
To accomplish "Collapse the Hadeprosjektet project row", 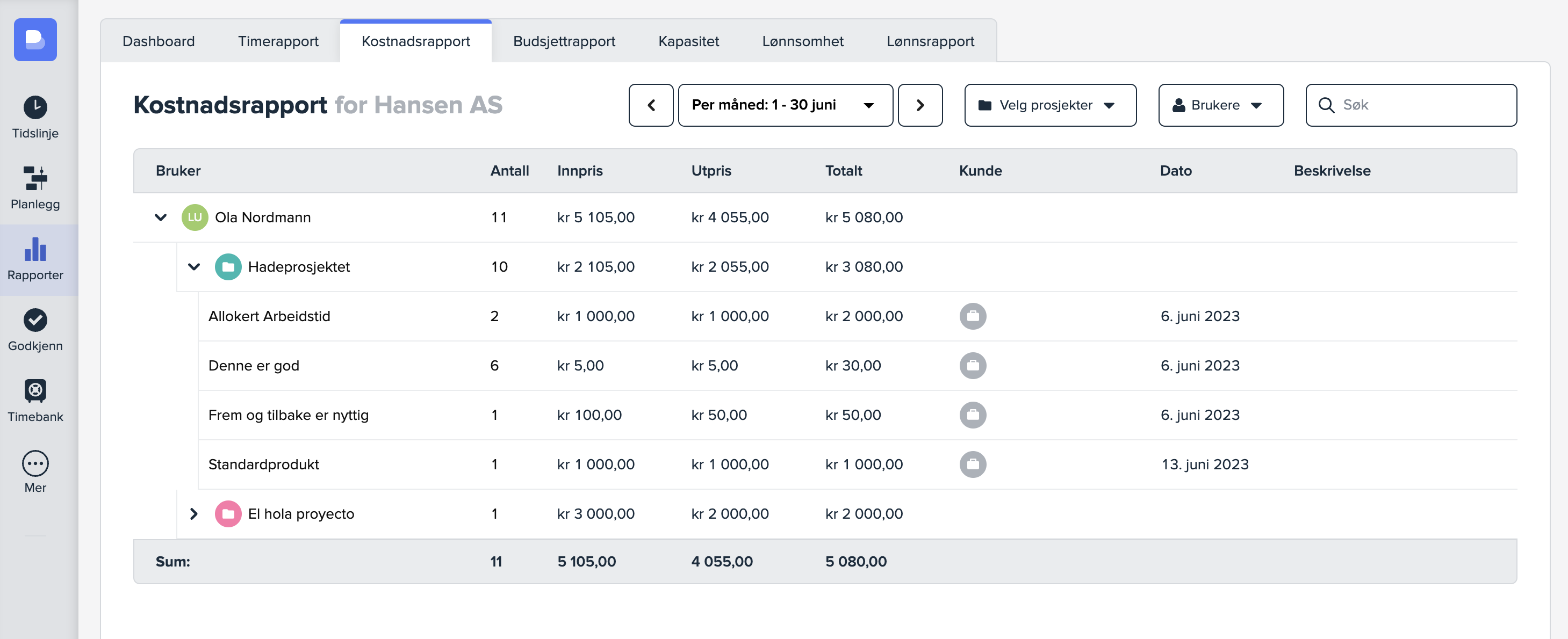I will coord(194,267).
